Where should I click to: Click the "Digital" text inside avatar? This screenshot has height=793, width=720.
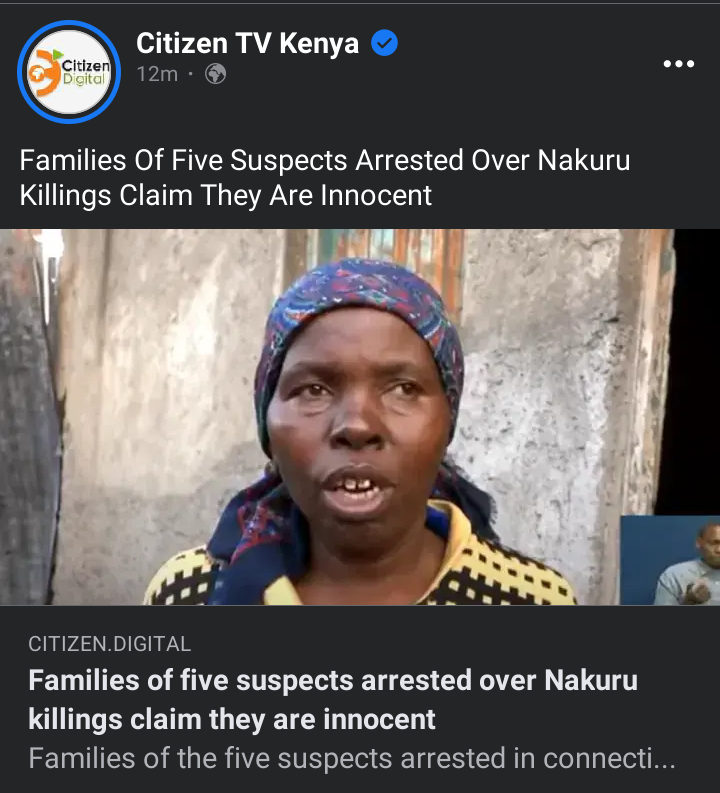point(84,79)
